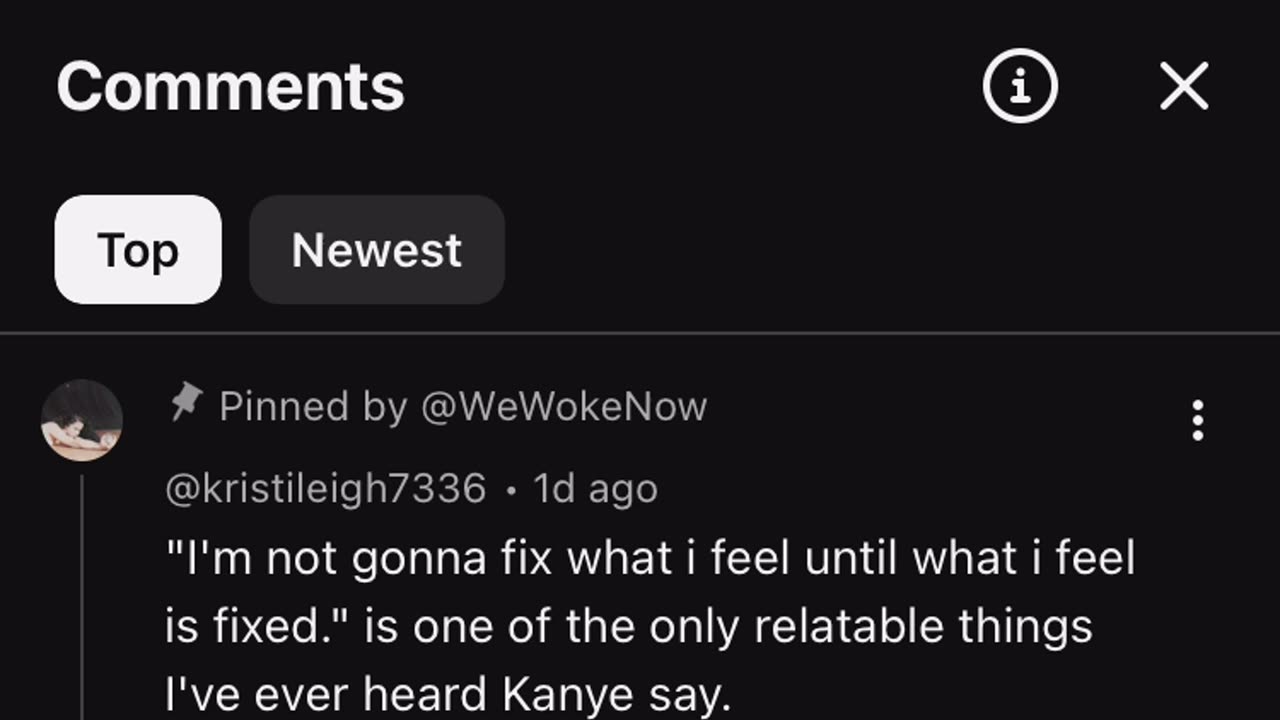Screen dimensions: 1280x720
Task: Click the 1d ago timestamp
Action: pyautogui.click(x=595, y=489)
